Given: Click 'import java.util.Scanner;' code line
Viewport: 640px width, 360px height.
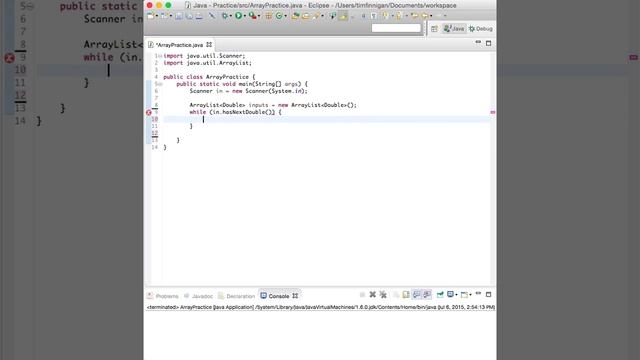Looking at the screenshot, I should coord(204,56).
